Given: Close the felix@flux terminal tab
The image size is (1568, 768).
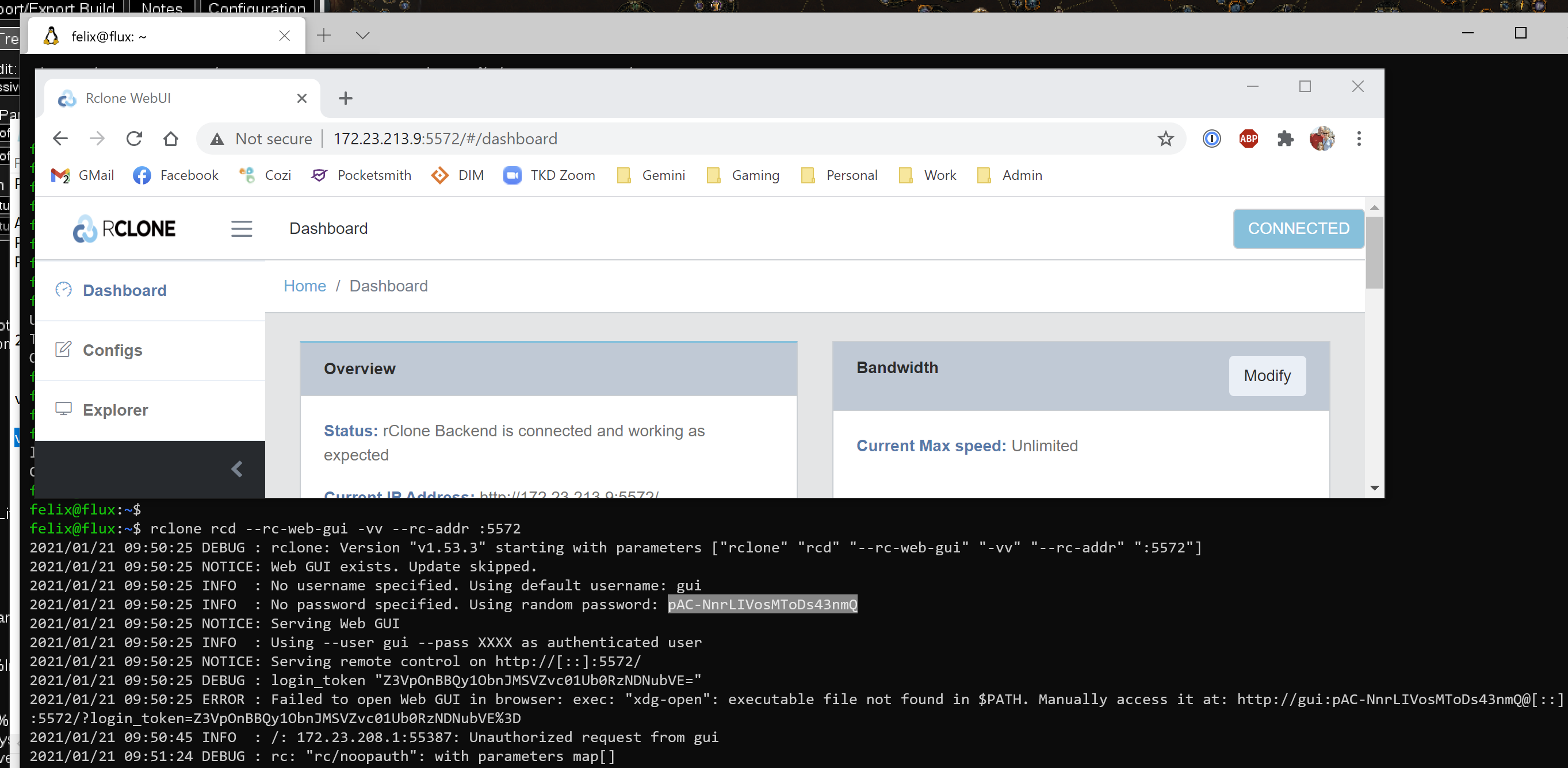Looking at the screenshot, I should [x=284, y=36].
